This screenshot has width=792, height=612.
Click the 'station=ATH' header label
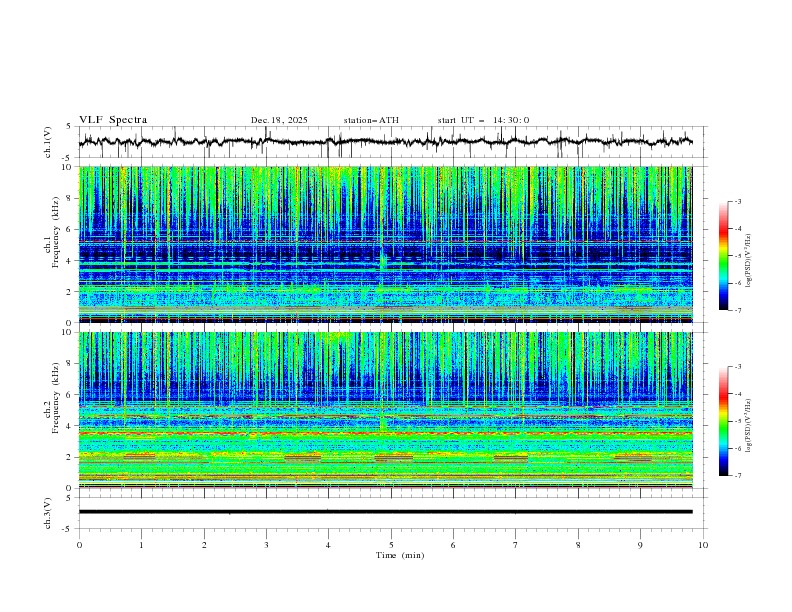371,120
